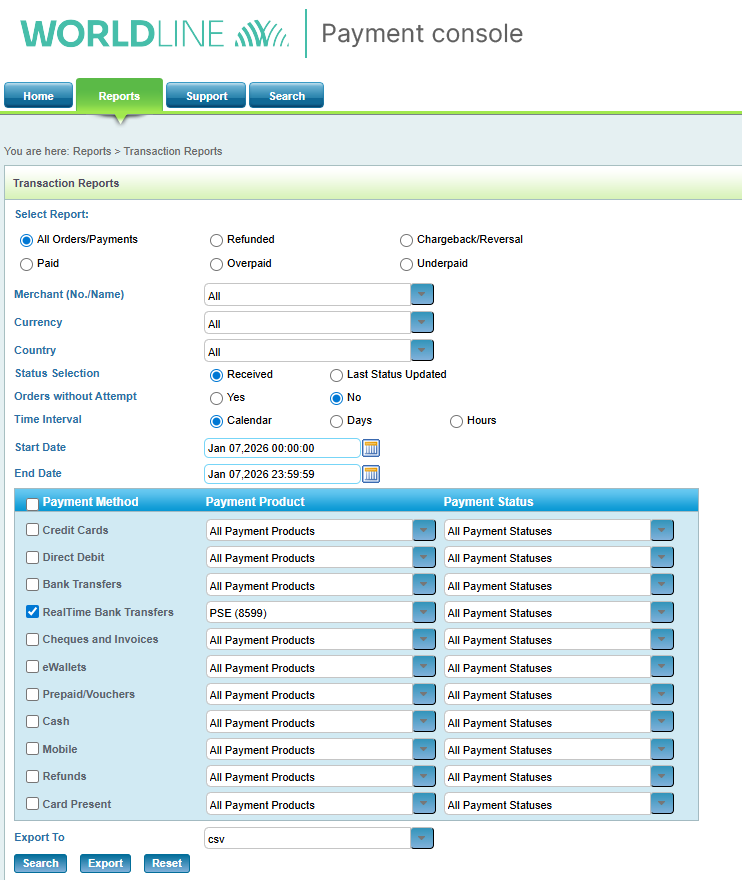Open the Export To format dropdown
The height and width of the screenshot is (880, 742).
tap(422, 838)
